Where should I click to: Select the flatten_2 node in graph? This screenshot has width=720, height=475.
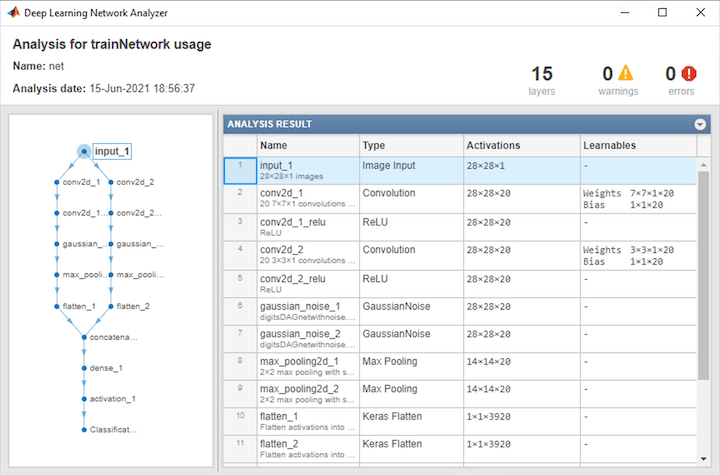pyautogui.click(x=132, y=306)
